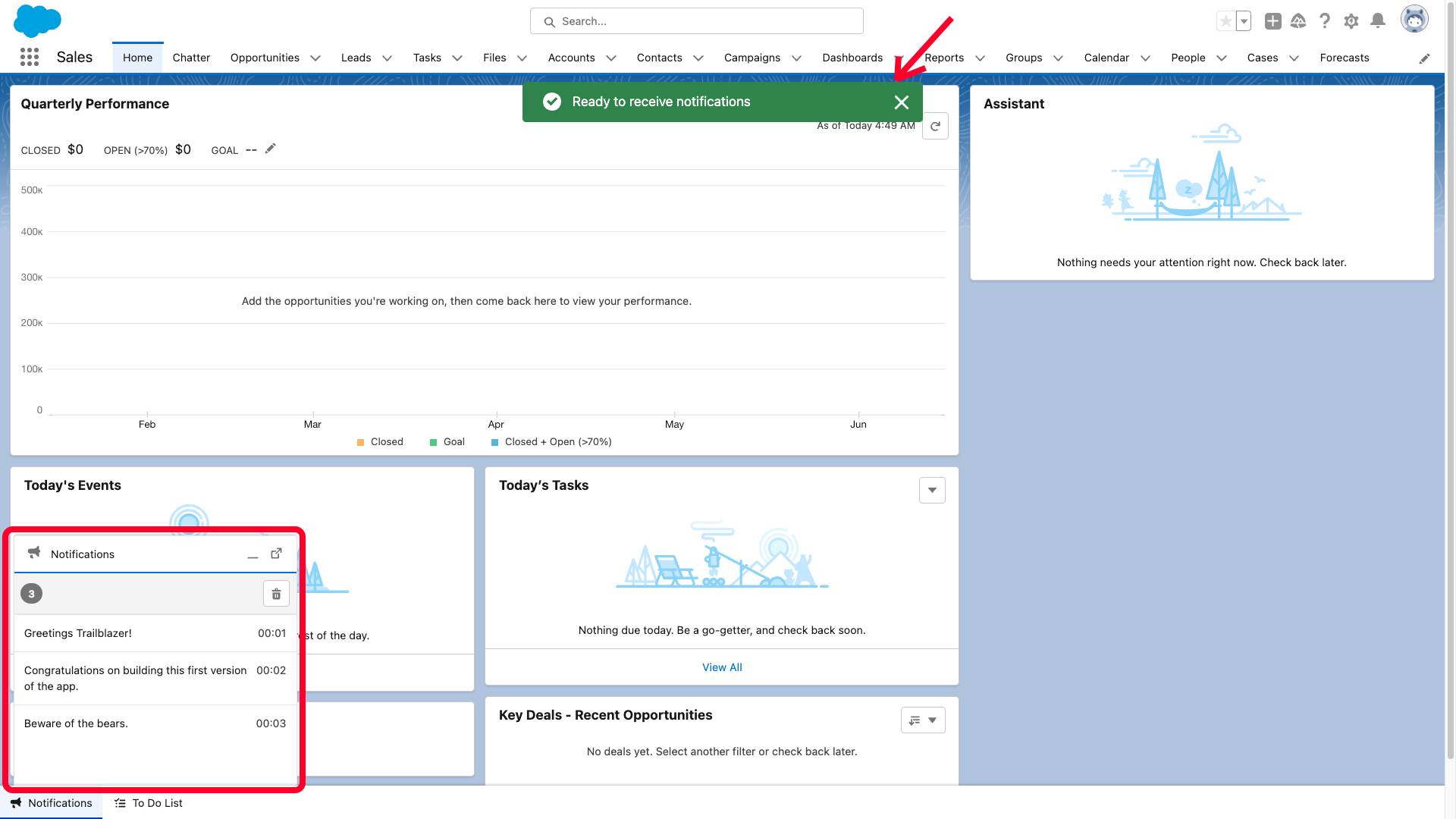Image resolution: width=1456 pixels, height=819 pixels.
Task: Expand the Cases tab chevron
Action: [1294, 58]
